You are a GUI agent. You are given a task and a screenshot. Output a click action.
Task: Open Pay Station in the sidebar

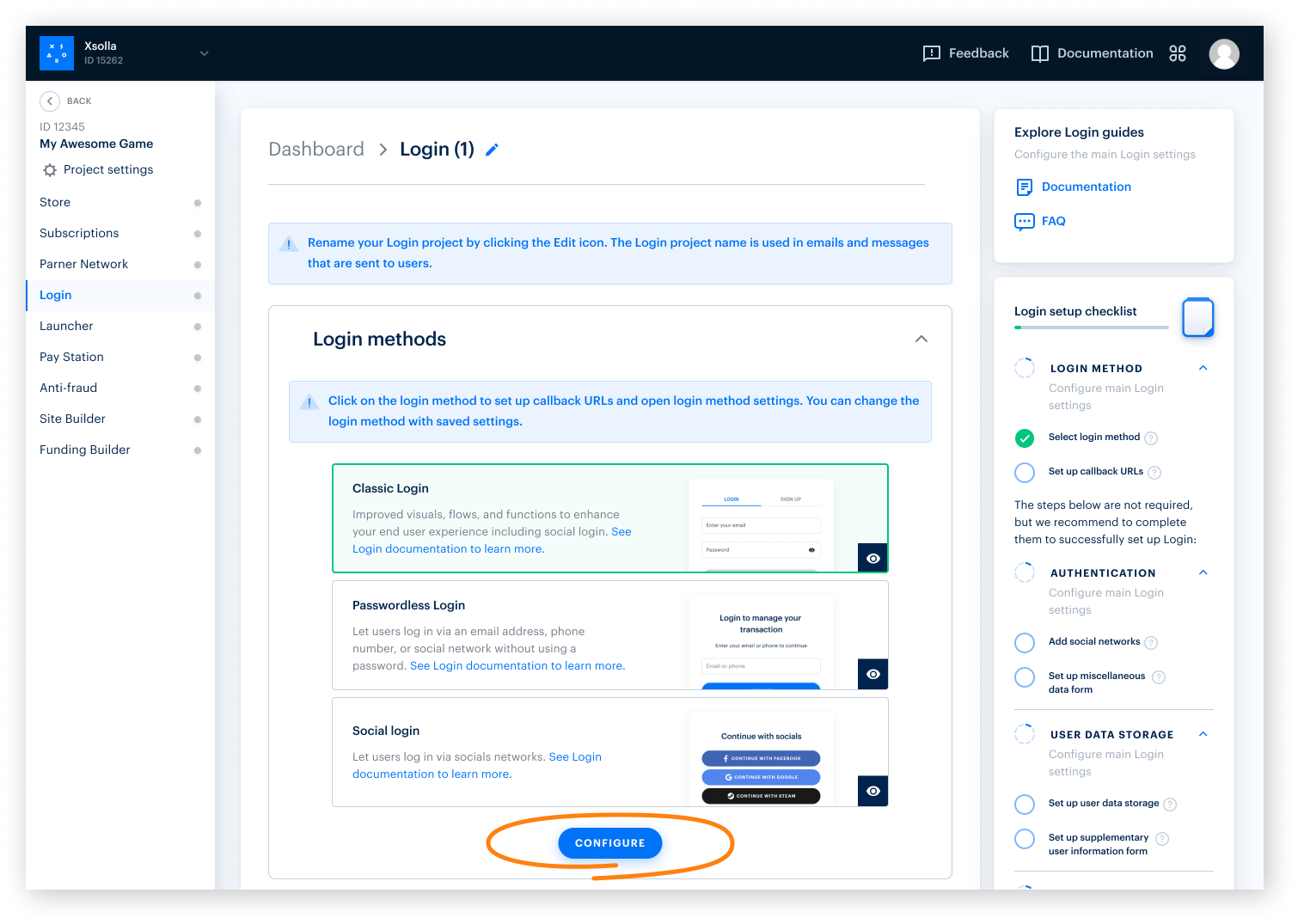point(71,357)
